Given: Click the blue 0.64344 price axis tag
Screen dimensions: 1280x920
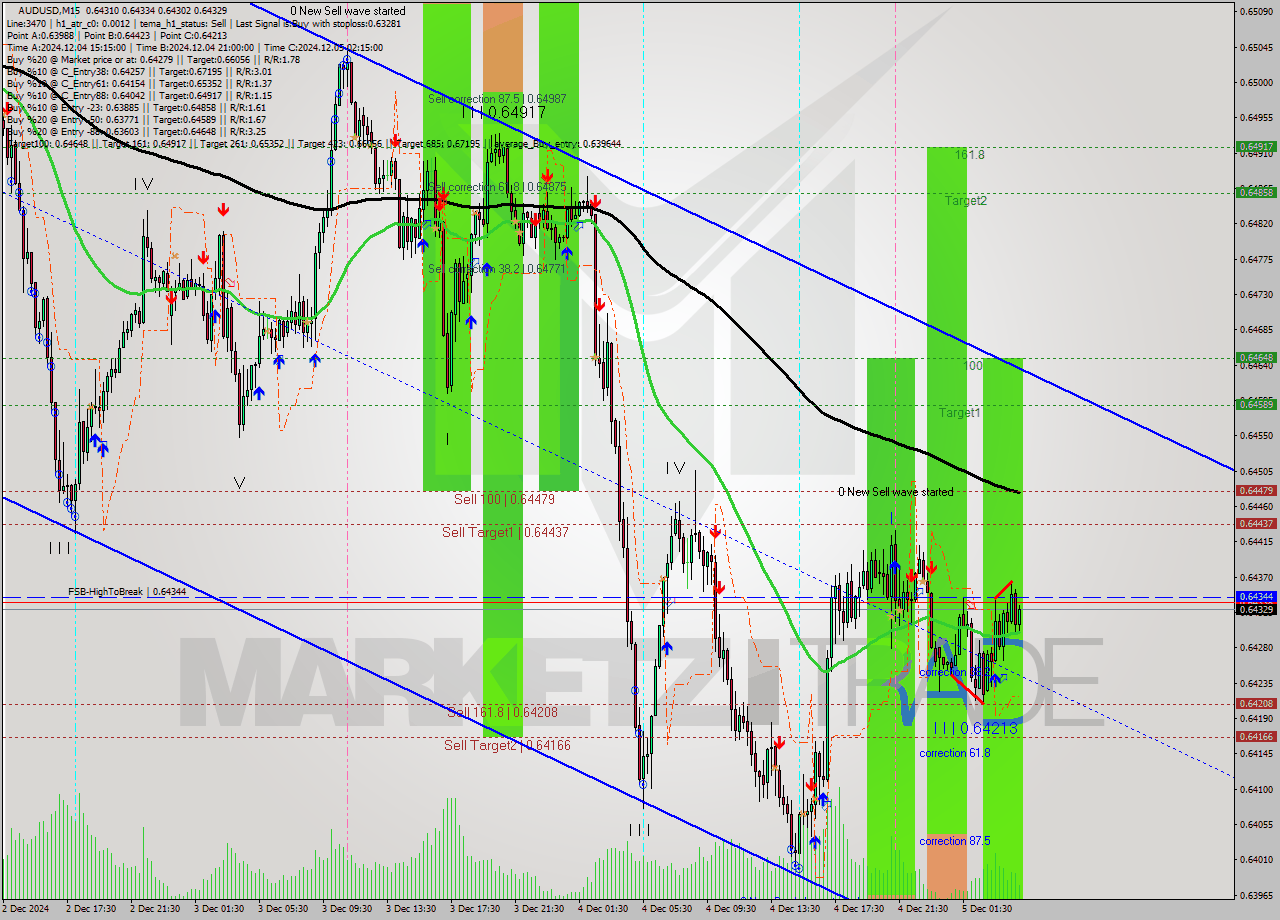Looking at the screenshot, I should tap(1256, 596).
